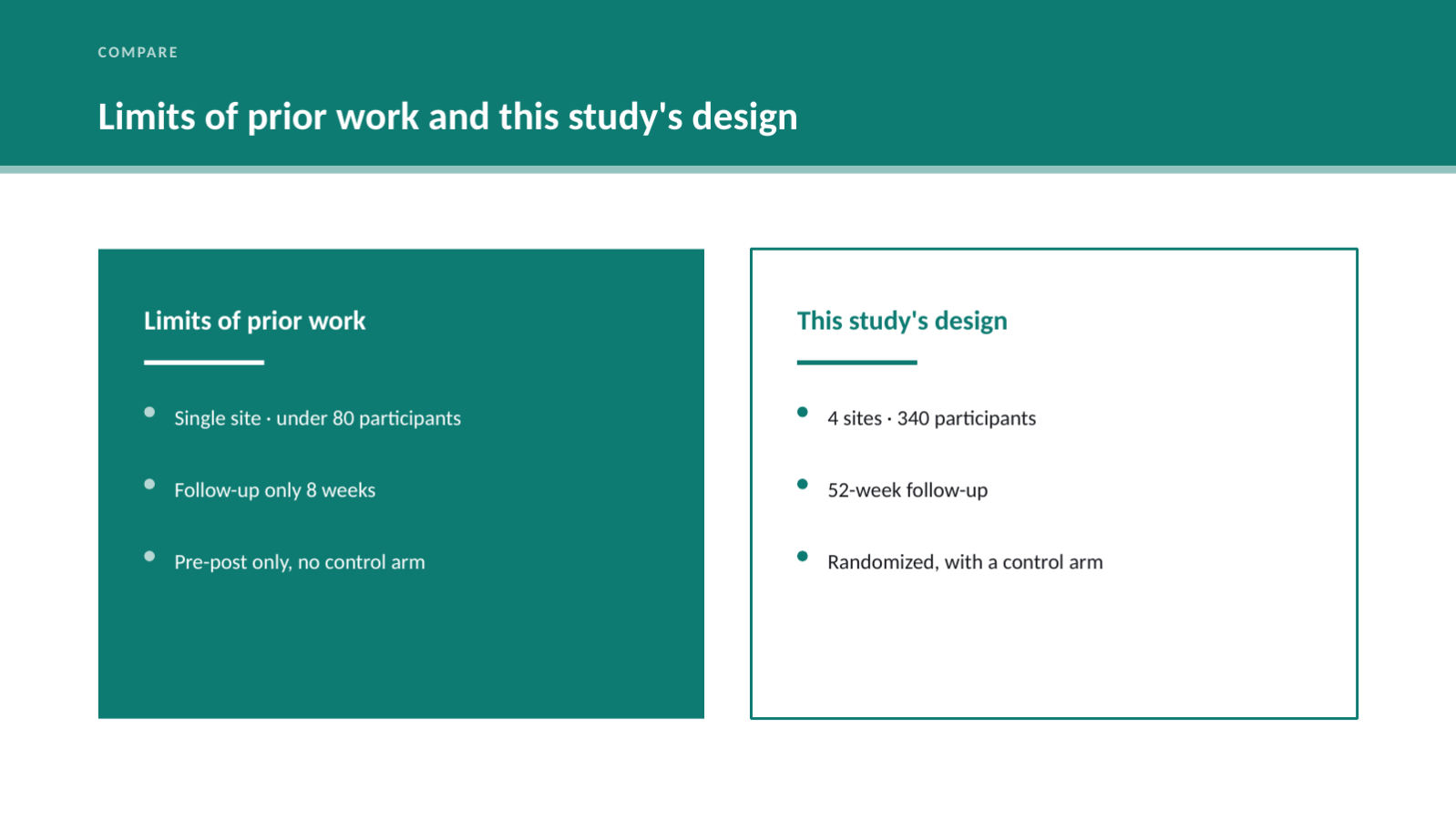
Task: Select 'Follow-up only 8 weeks' bullet text
Action: [x=274, y=490]
